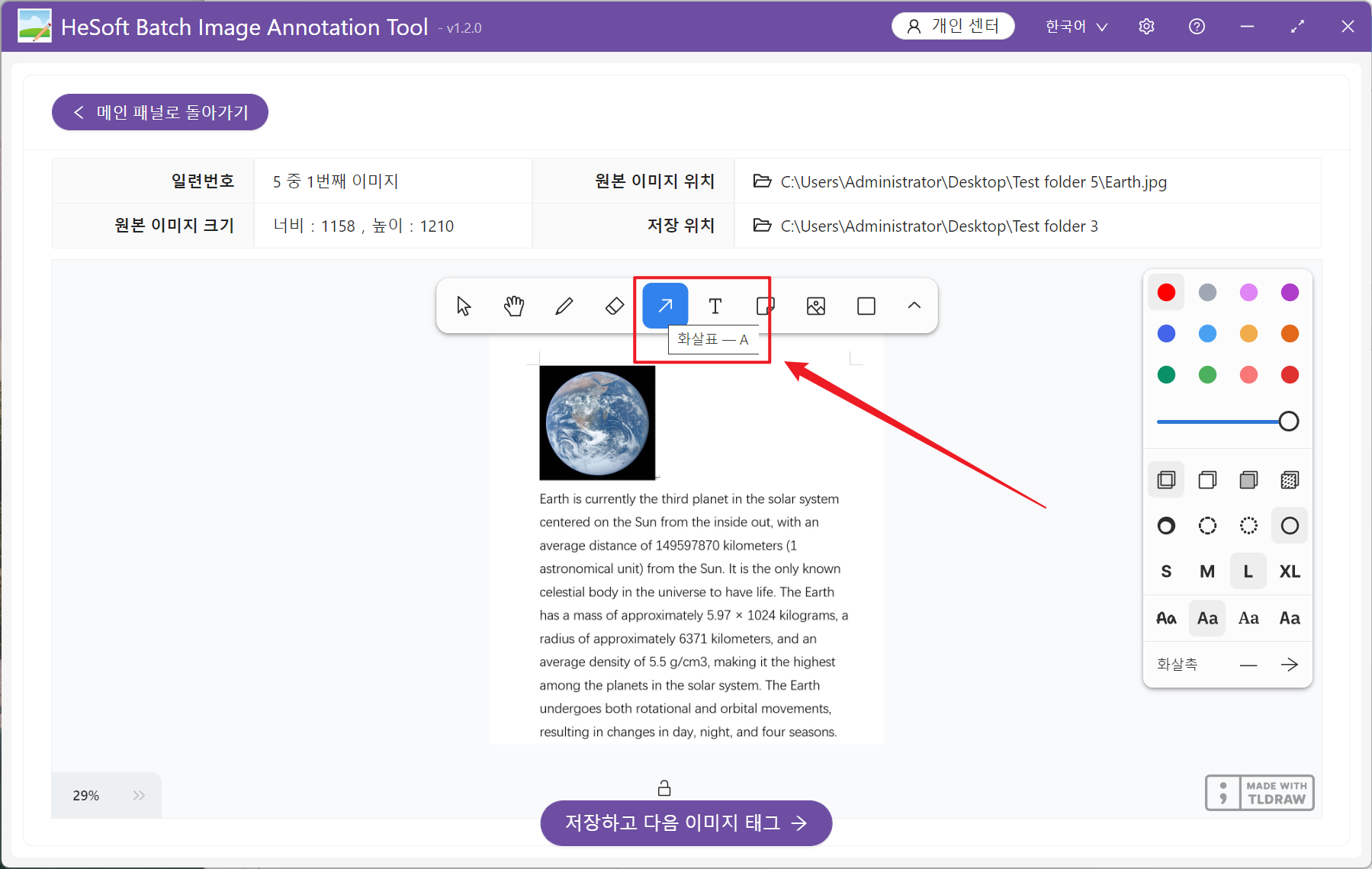Viewport: 1372px width, 869px height.
Task: Open help question mark icon
Action: coord(1197,27)
